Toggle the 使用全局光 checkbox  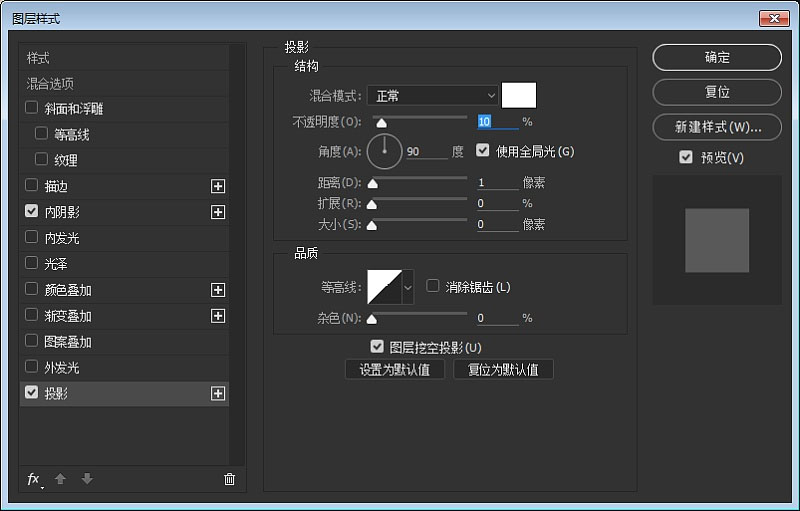click(483, 150)
